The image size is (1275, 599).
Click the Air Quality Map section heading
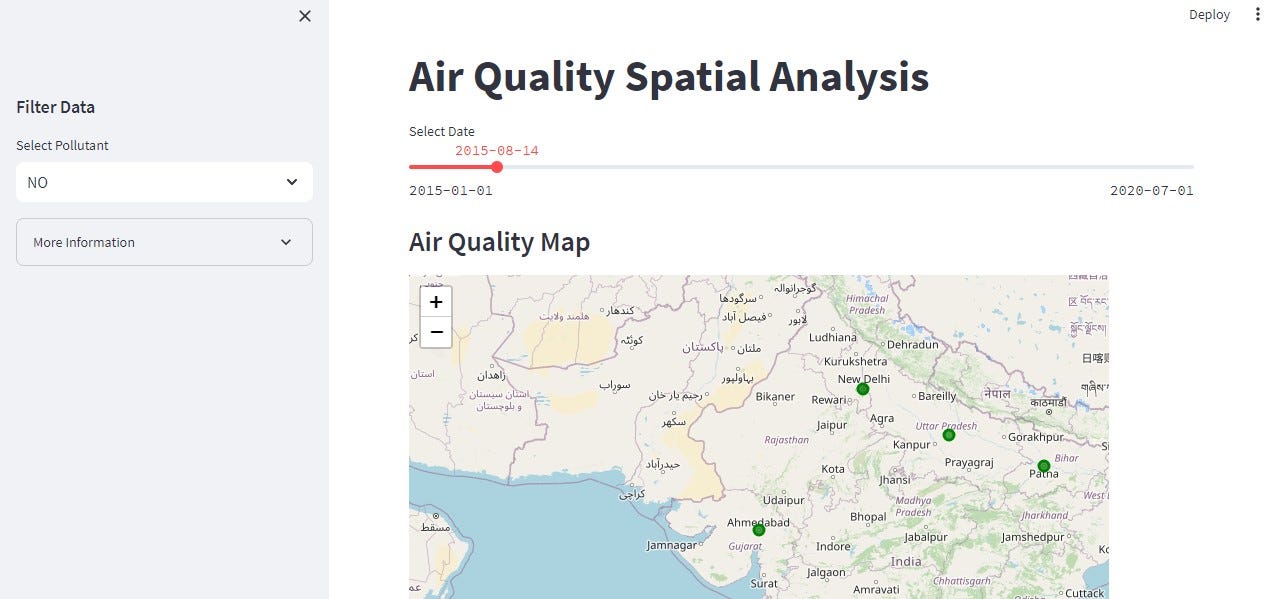tap(498, 241)
